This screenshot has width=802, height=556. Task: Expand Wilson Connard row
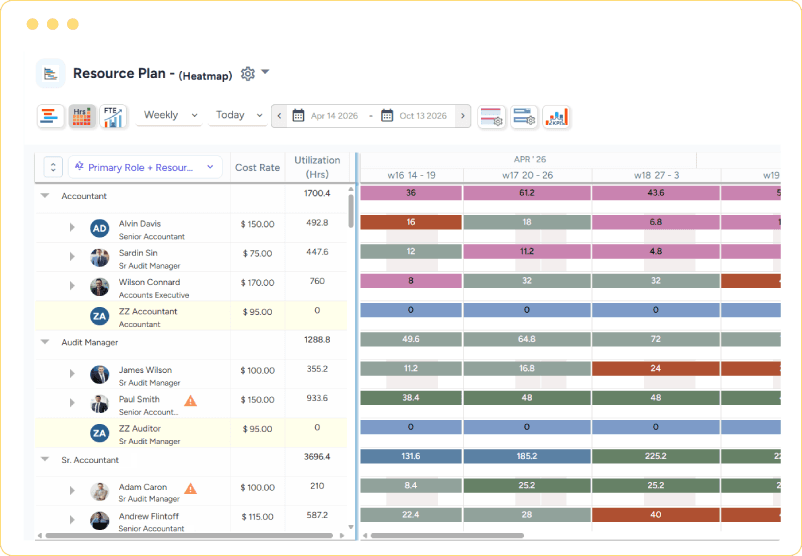click(x=72, y=286)
